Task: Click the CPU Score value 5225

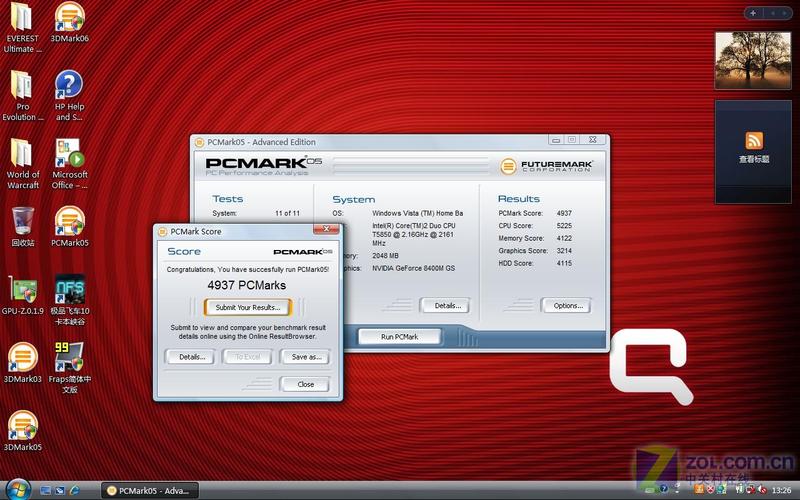Action: (564, 226)
